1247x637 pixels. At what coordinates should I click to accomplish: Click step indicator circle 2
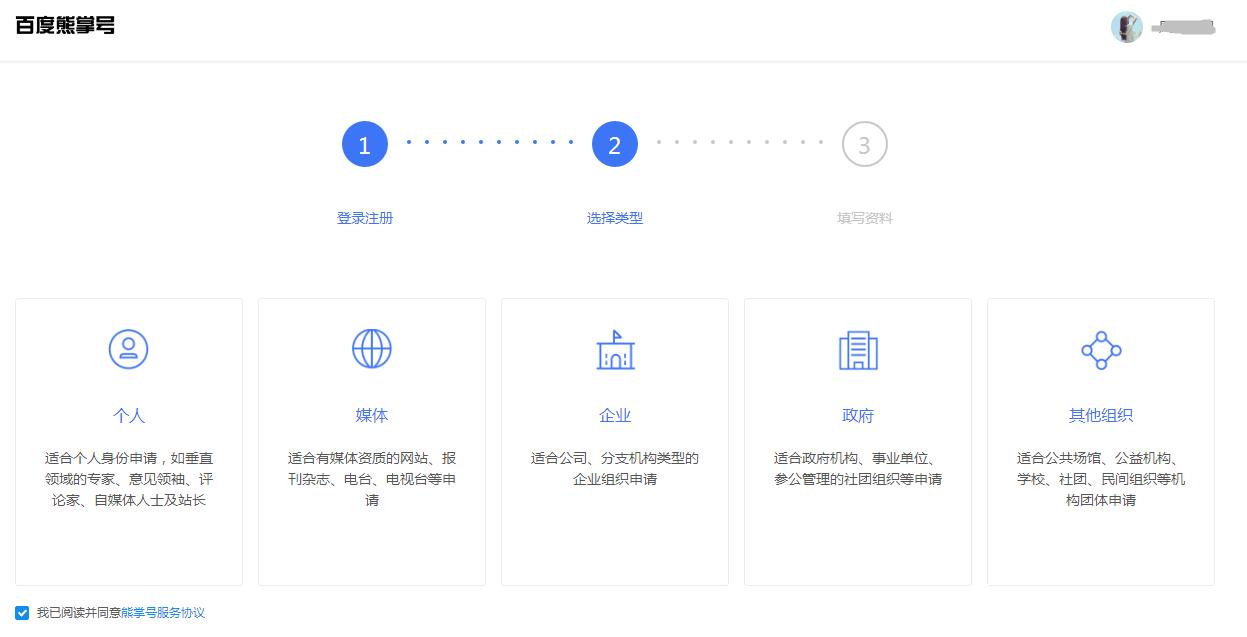click(x=614, y=143)
